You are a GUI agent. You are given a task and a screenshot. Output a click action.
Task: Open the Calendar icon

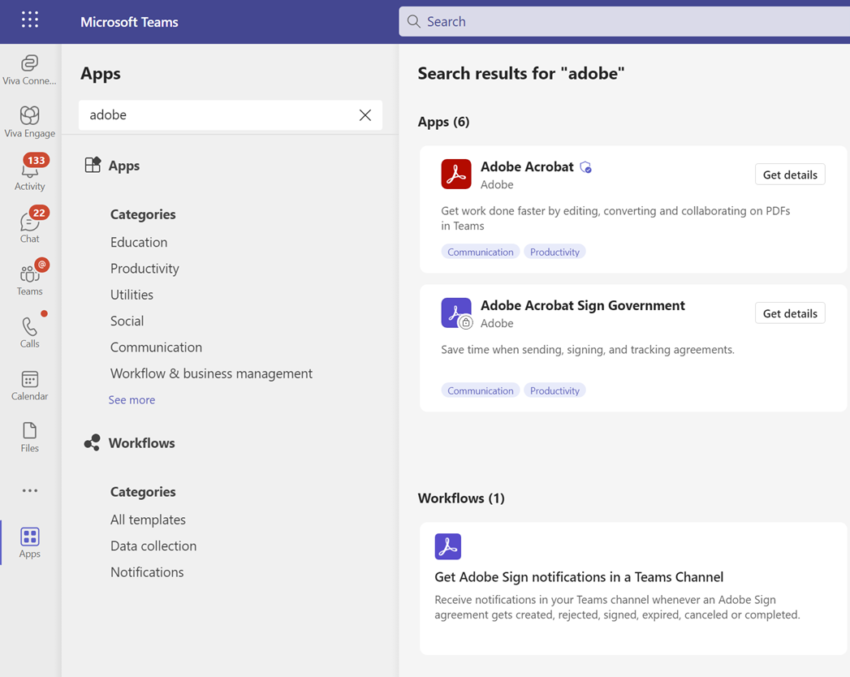(30, 384)
